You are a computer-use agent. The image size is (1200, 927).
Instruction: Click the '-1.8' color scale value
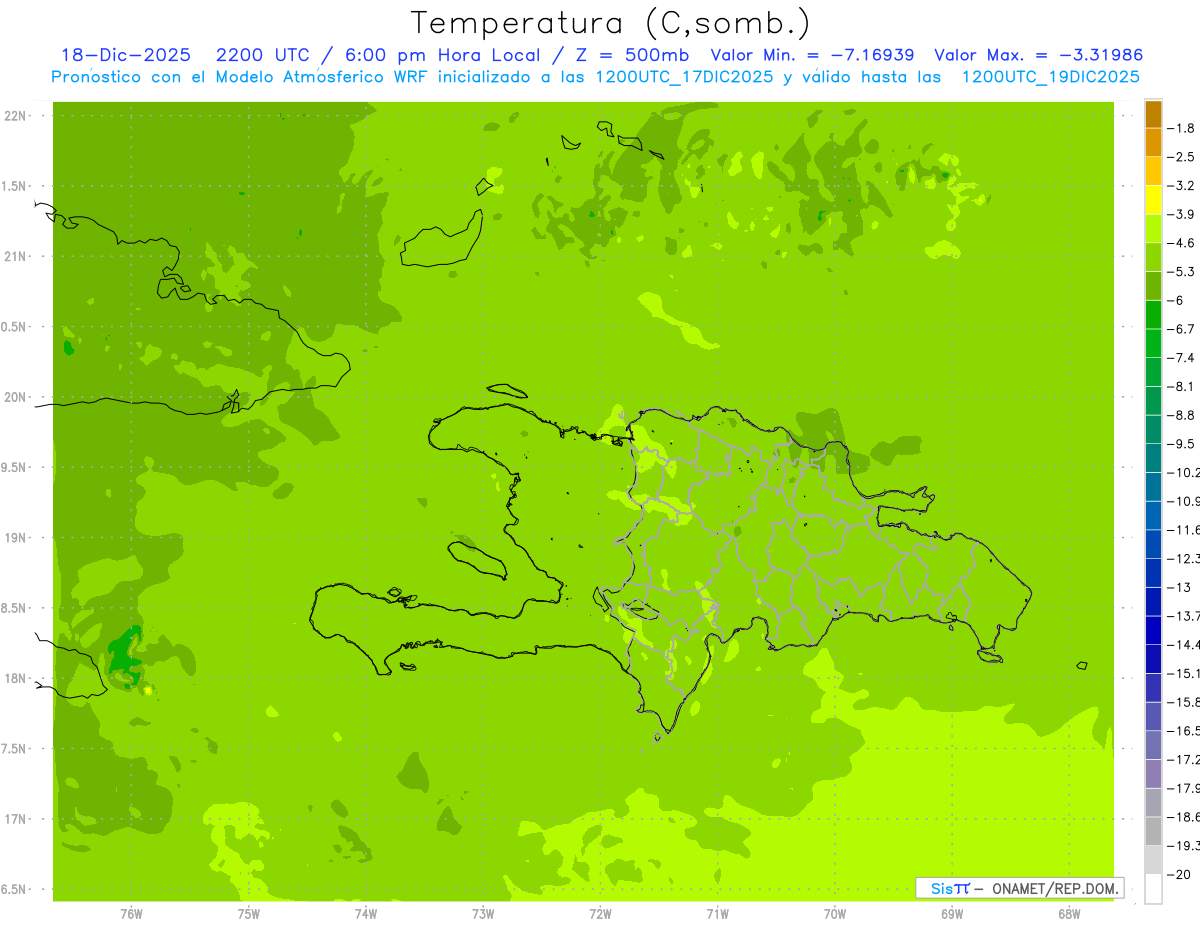click(1182, 128)
